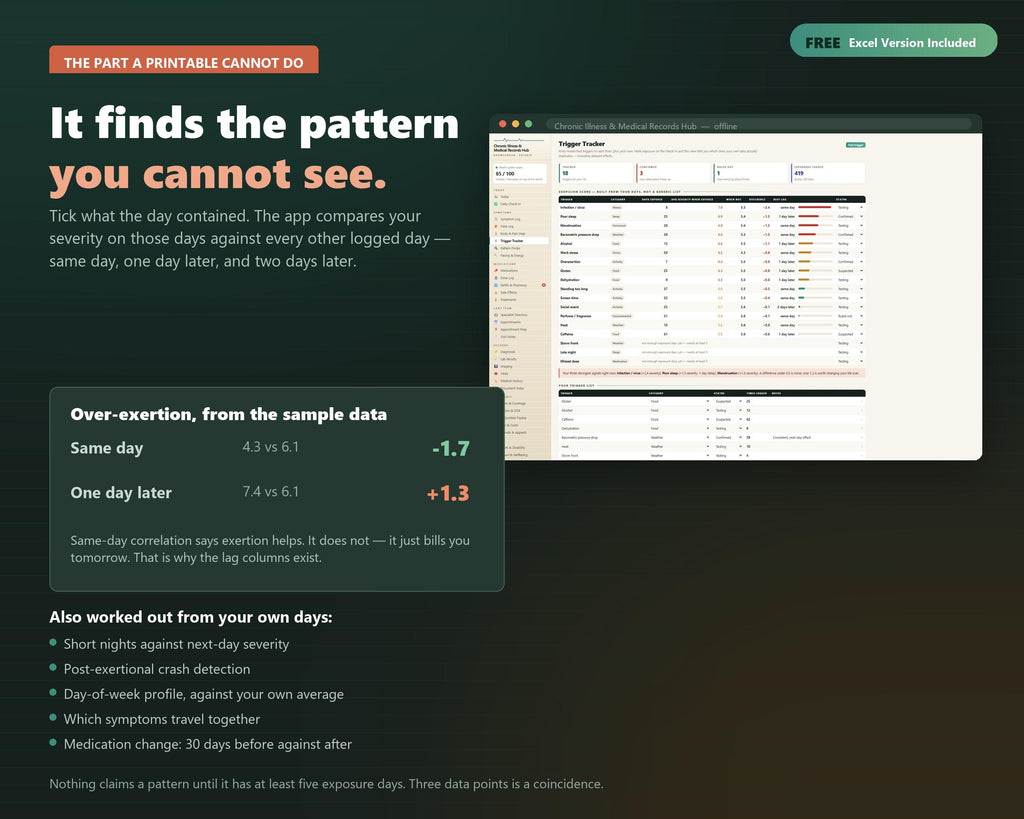1024x819 pixels.
Task: Click the Over-exertion sample data card
Action: pyautogui.click(x=277, y=489)
